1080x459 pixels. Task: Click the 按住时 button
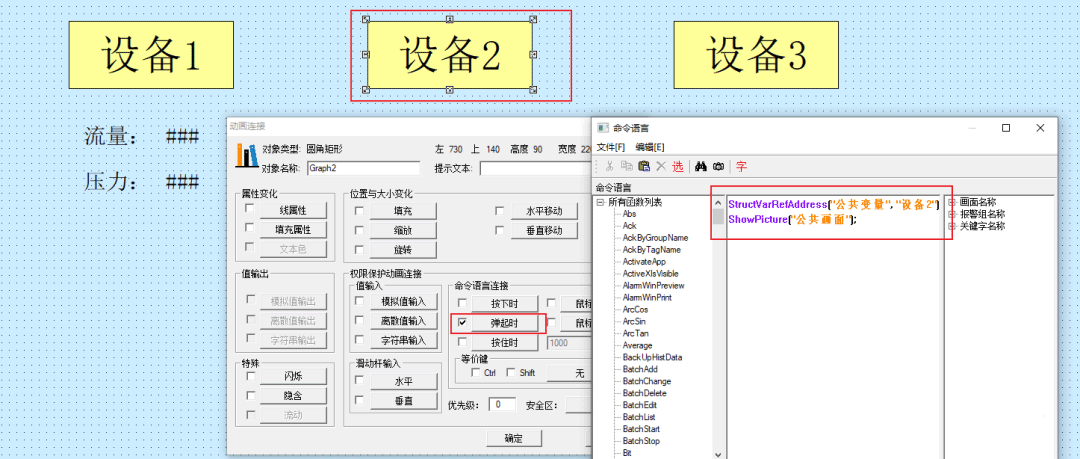[x=504, y=342]
